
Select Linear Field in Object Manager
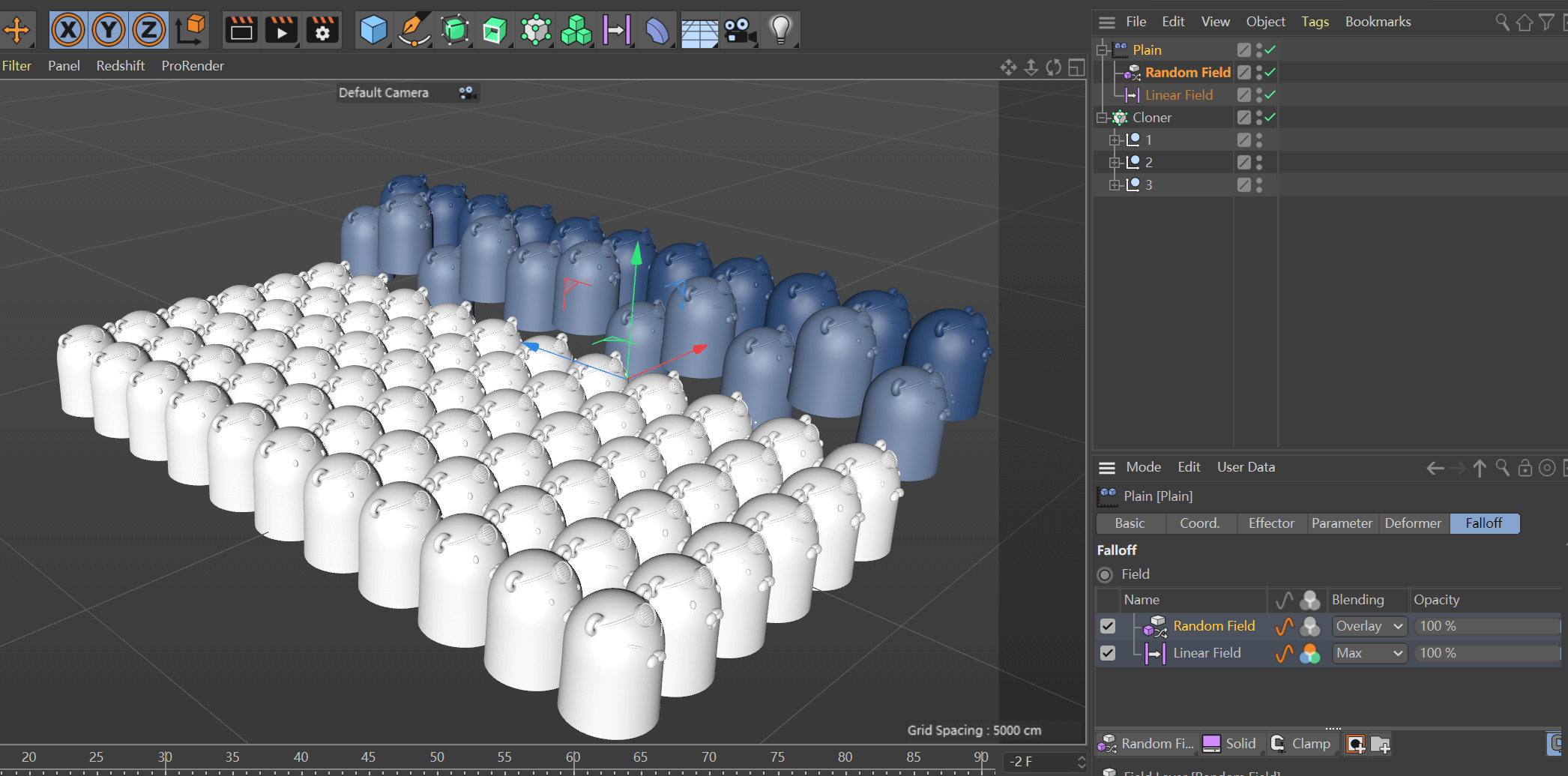tap(1178, 94)
